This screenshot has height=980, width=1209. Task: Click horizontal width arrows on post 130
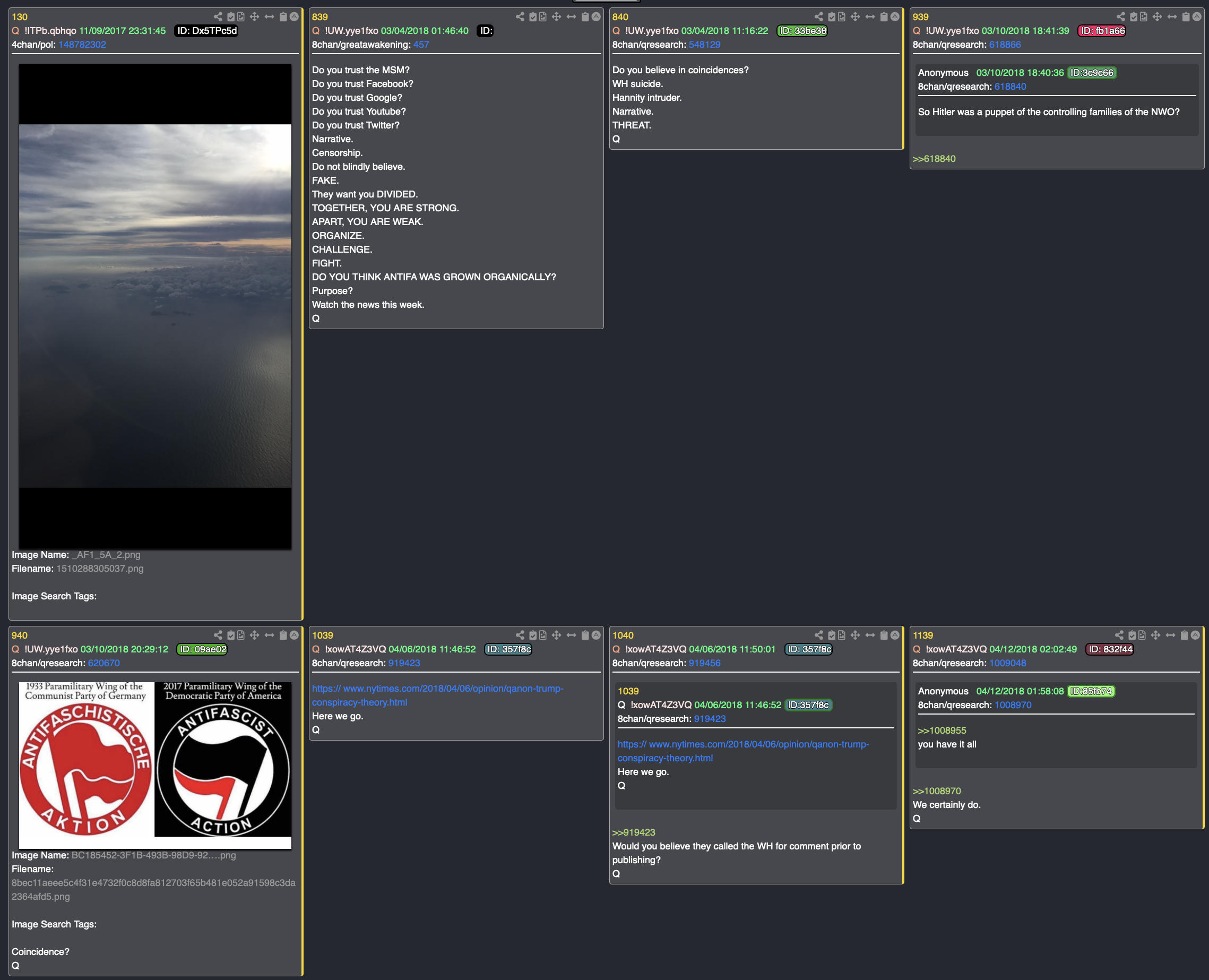click(x=269, y=17)
